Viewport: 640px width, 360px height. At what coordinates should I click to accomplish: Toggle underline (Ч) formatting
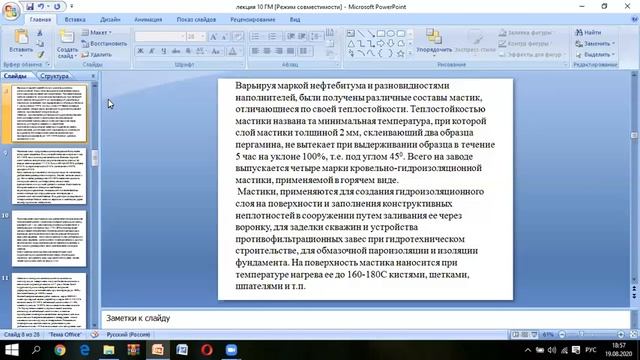click(x=164, y=51)
